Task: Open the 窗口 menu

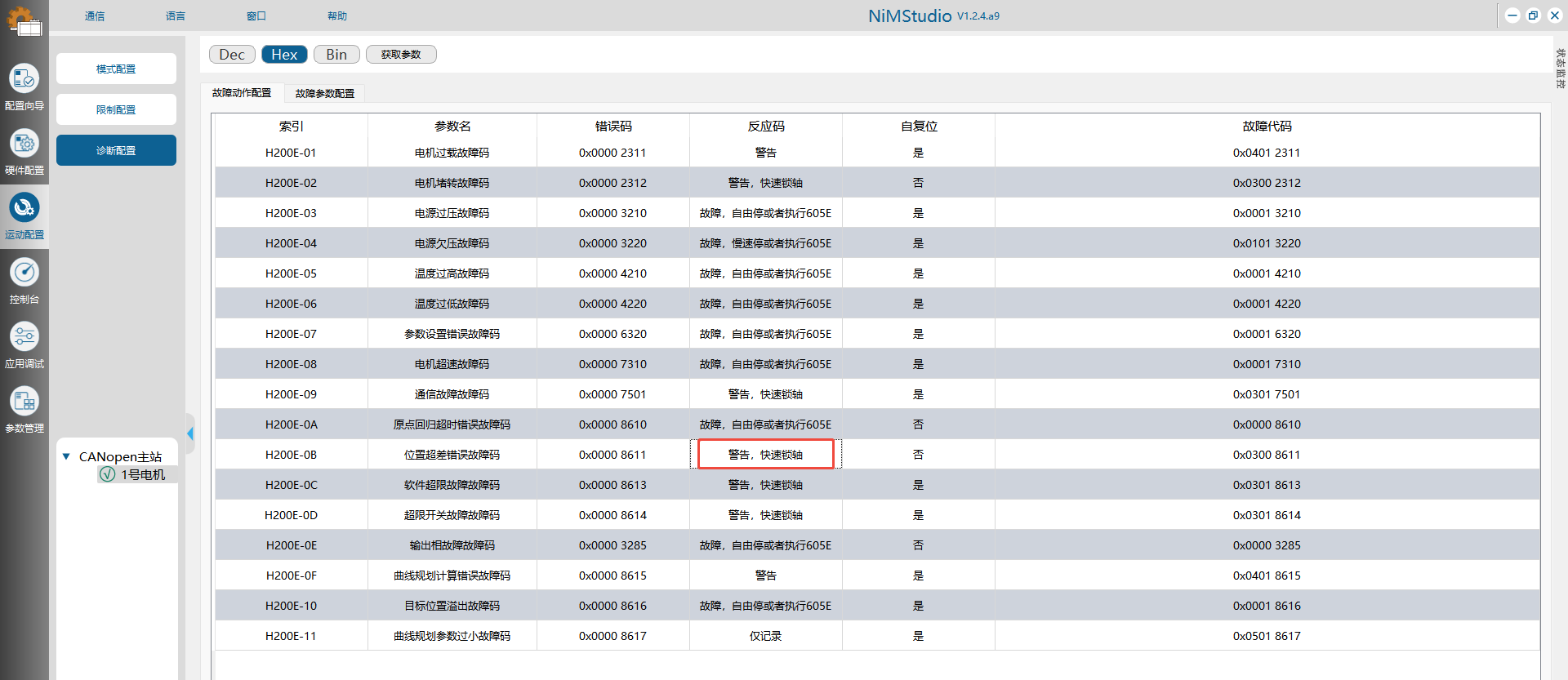Action: (256, 16)
